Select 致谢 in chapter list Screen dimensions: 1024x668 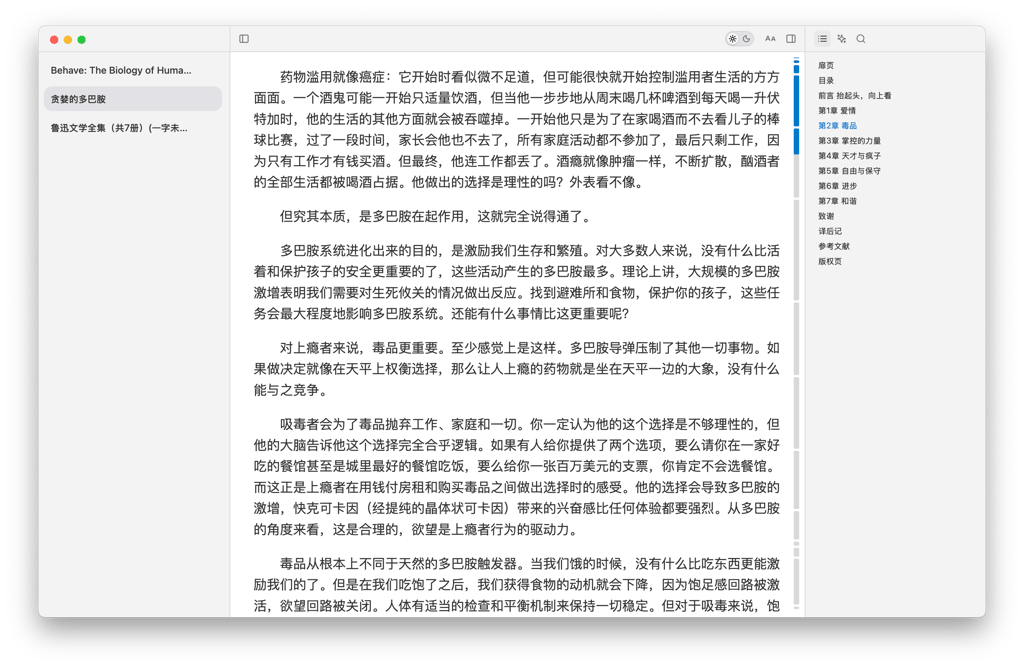[x=825, y=215]
